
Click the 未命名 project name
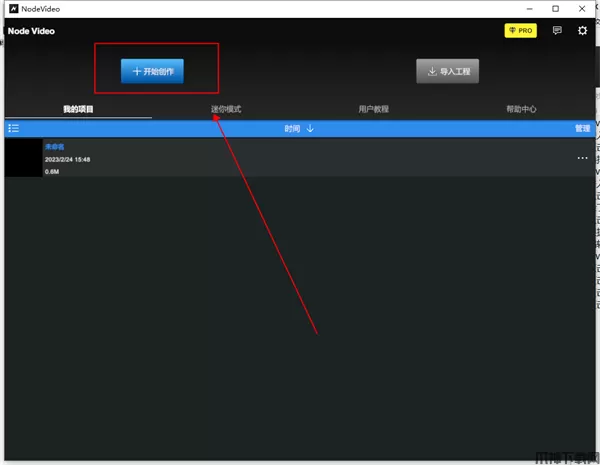click(x=54, y=147)
